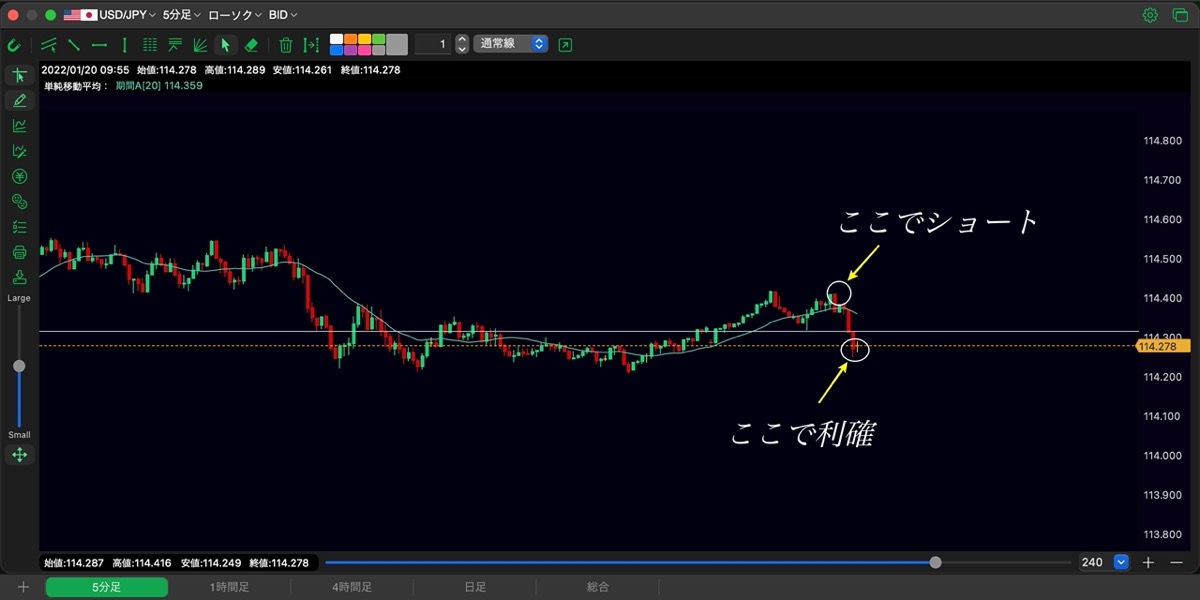The image size is (1200, 600).
Task: Open the checklist icon in left sidebar
Action: (x=19, y=227)
